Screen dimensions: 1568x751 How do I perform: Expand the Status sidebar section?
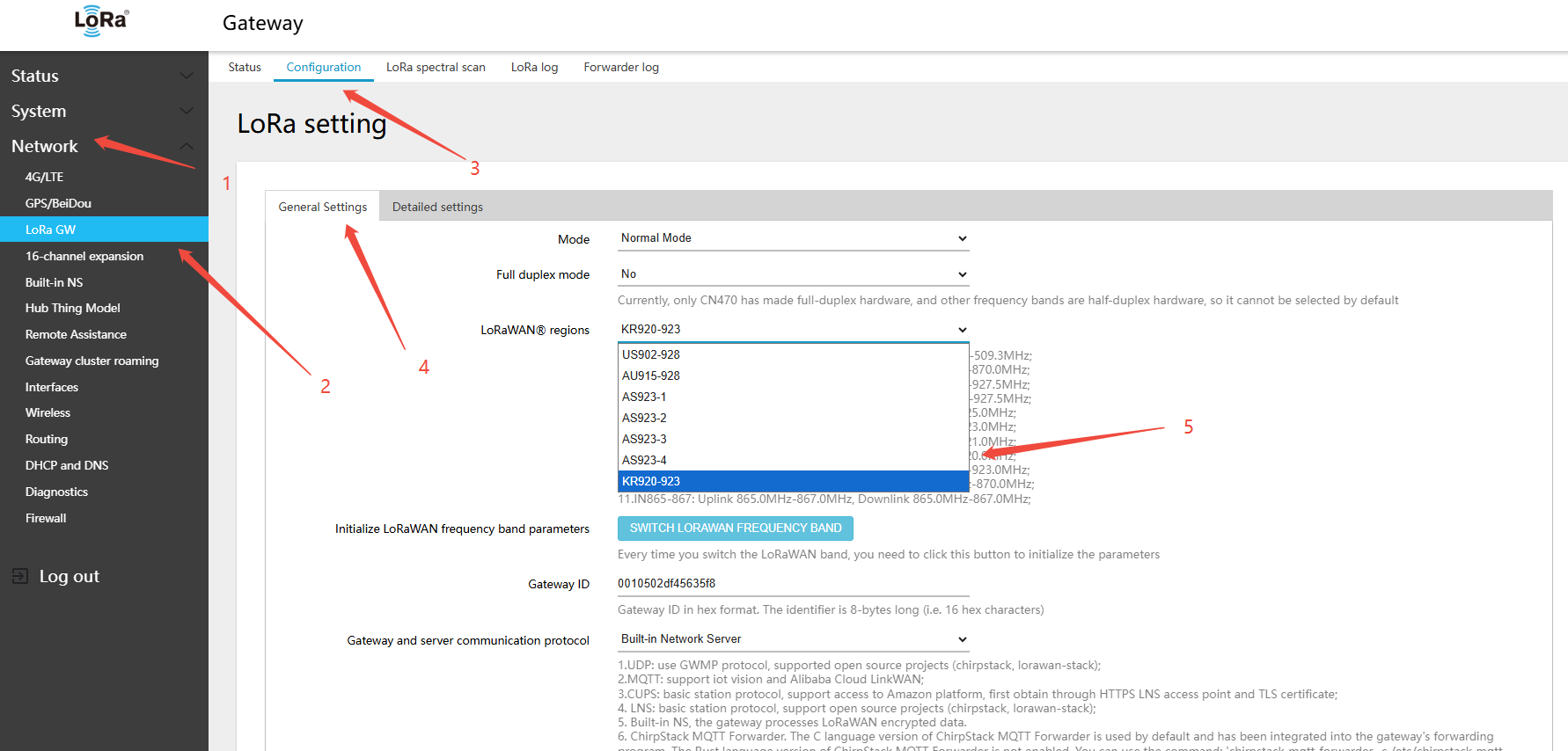(x=187, y=76)
